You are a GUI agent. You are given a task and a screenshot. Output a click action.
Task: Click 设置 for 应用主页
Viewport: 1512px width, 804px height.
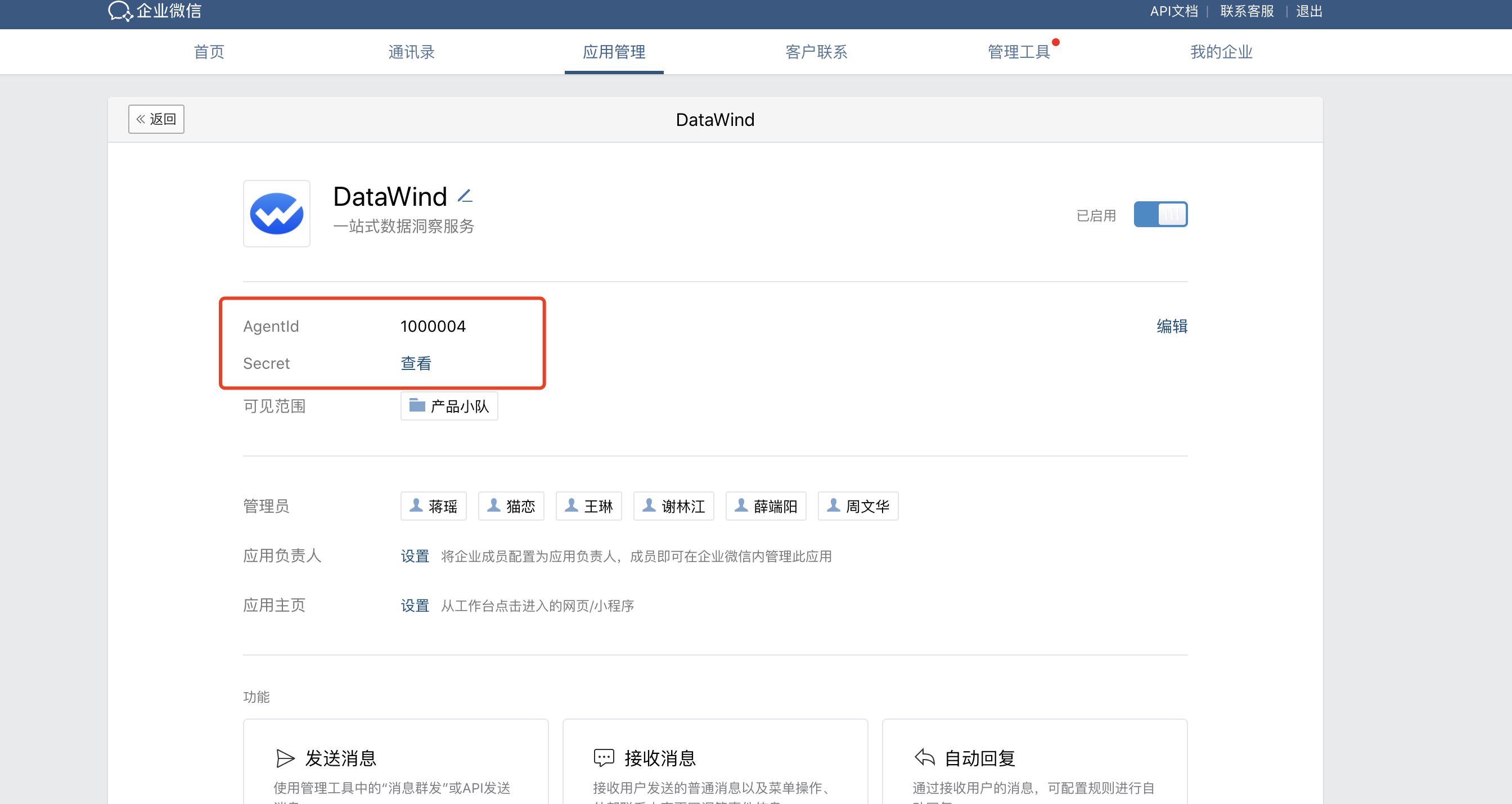click(415, 605)
